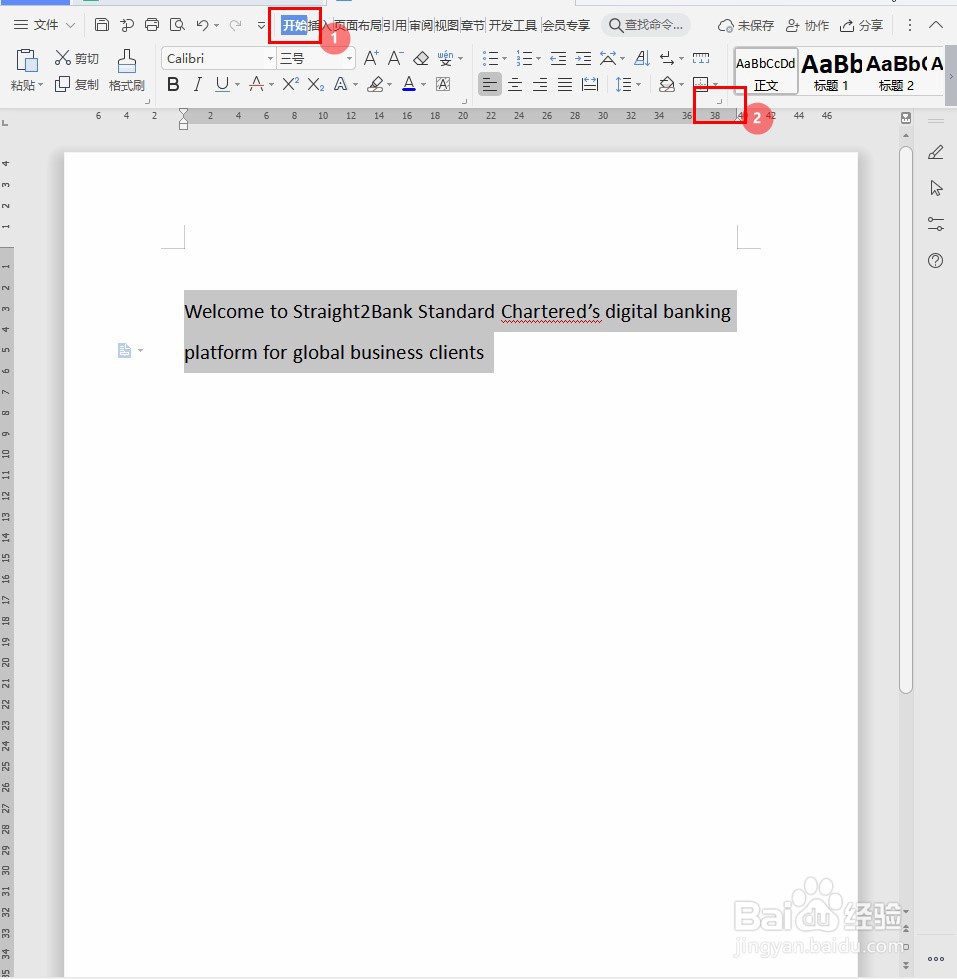957x979 pixels.
Task: Open numbered list style dropdown
Action: [538, 59]
